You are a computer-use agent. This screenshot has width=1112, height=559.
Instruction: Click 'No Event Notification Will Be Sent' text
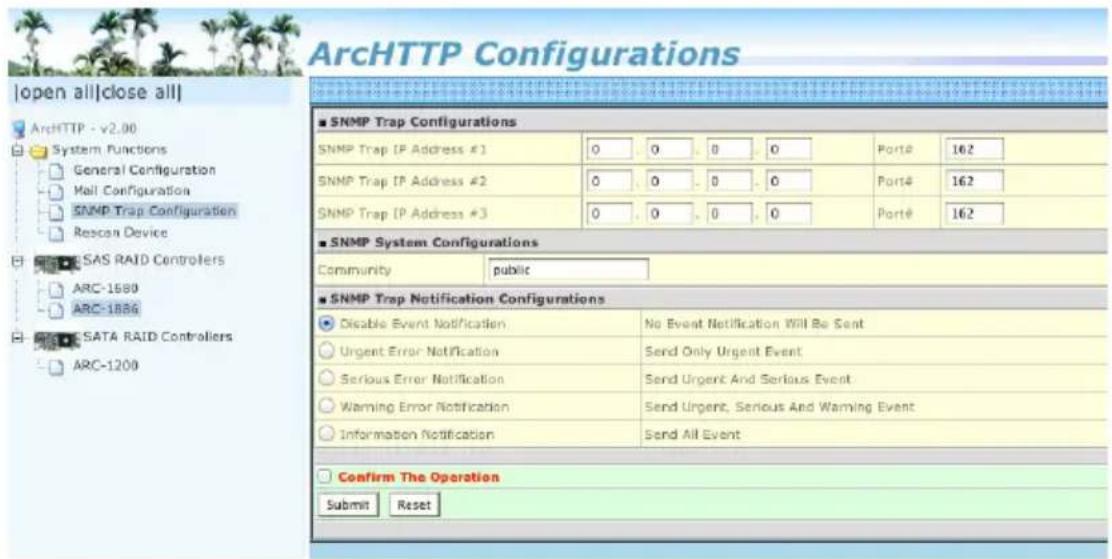coord(754,324)
